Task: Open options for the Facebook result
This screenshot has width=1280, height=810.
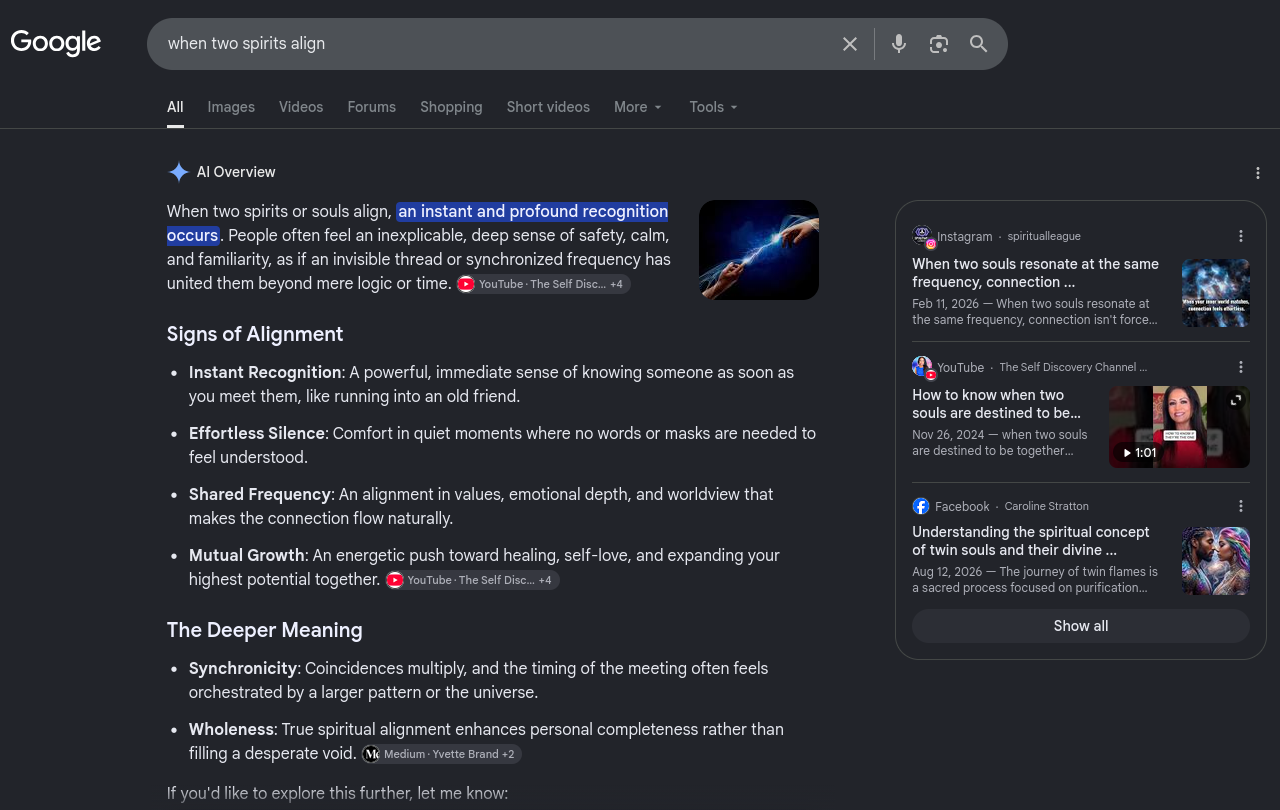Action: (1241, 506)
